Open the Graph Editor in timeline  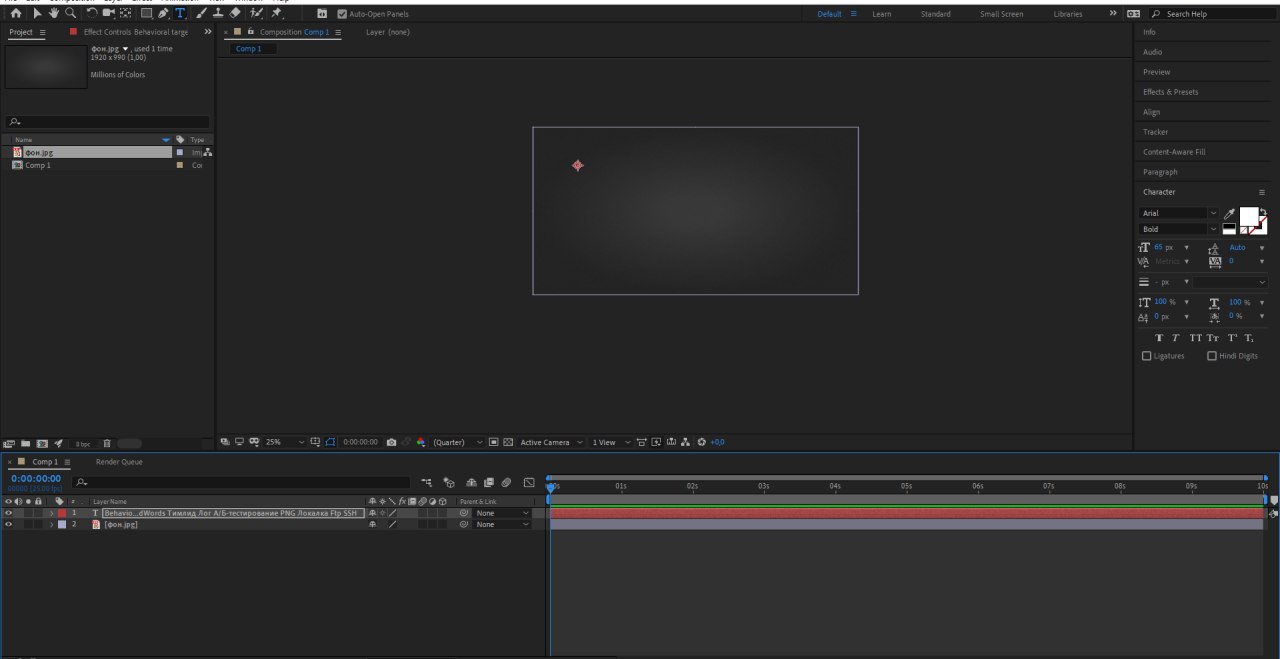(529, 482)
